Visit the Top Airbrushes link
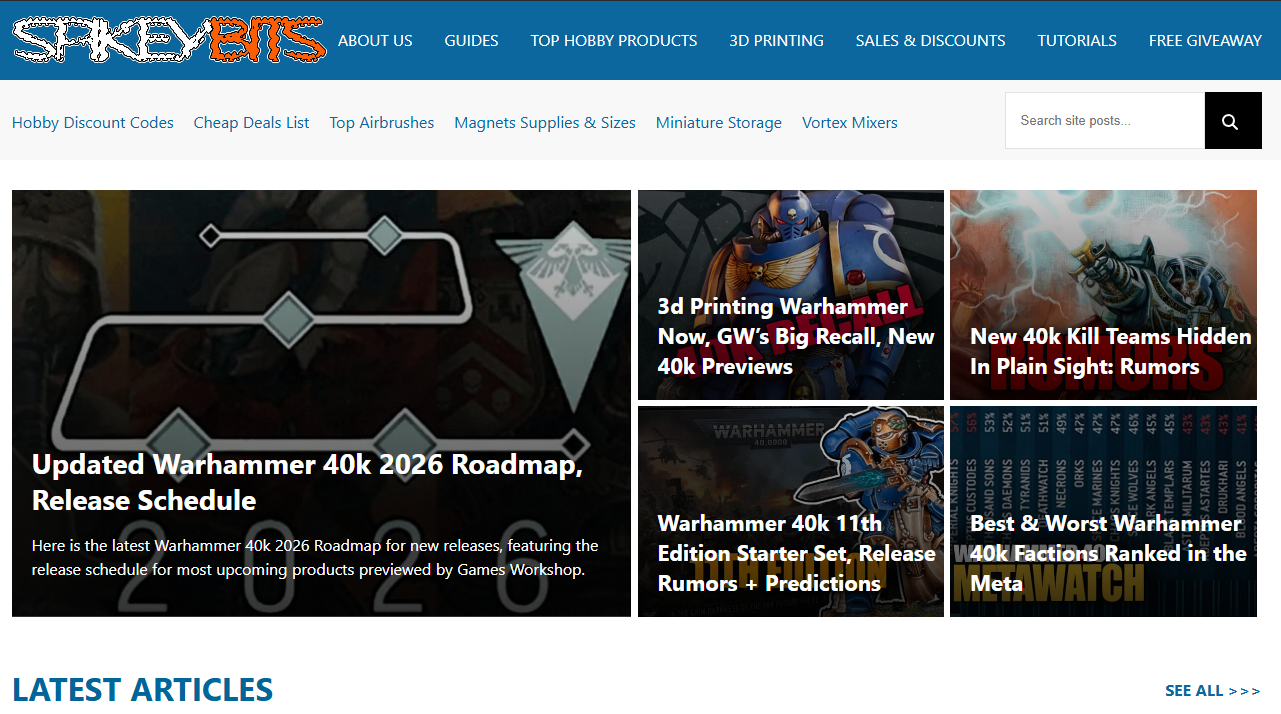 (x=381, y=123)
